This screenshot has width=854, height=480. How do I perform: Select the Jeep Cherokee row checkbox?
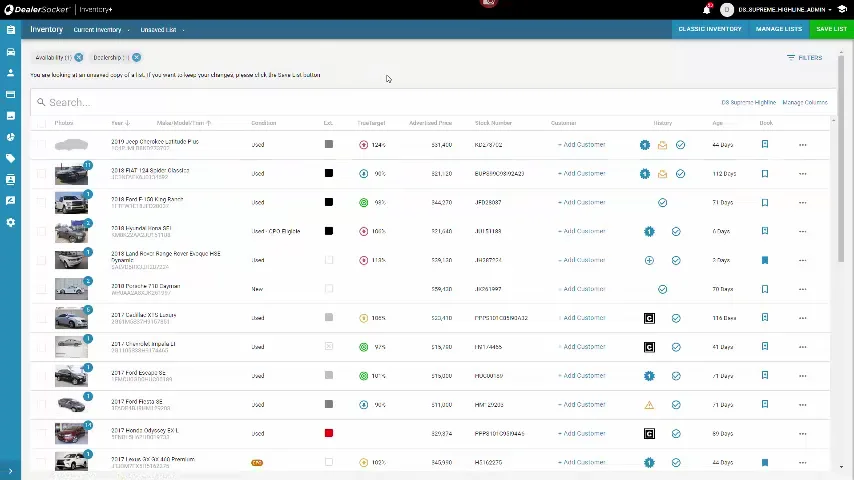point(41,144)
